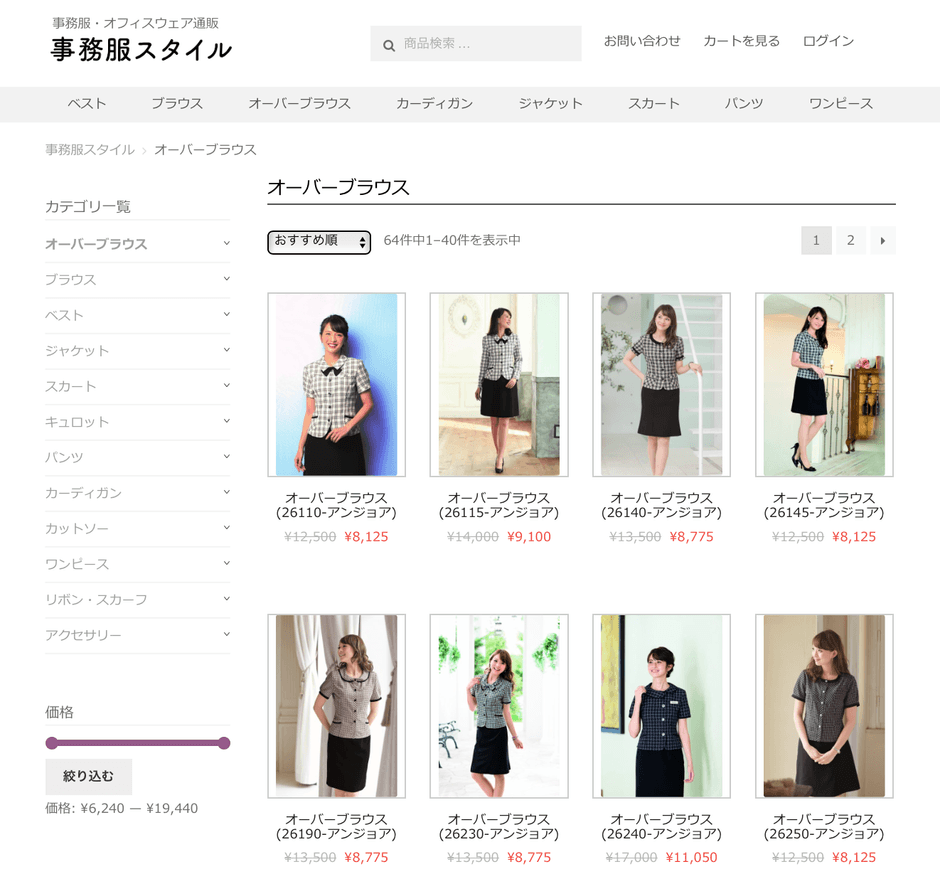Viewport: 940px width, 872px height.
Task: Open the カーディガン navigation menu item
Action: click(434, 103)
